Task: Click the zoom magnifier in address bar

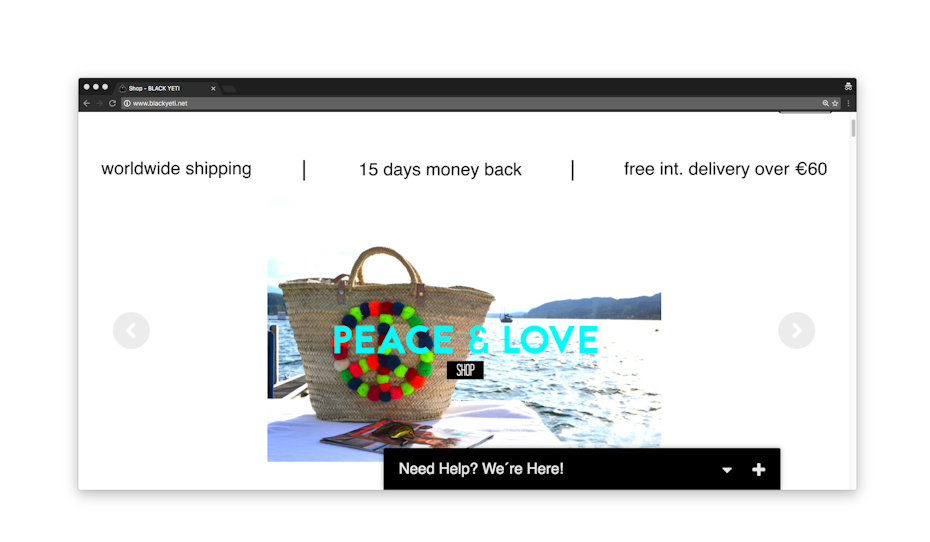Action: 825,103
